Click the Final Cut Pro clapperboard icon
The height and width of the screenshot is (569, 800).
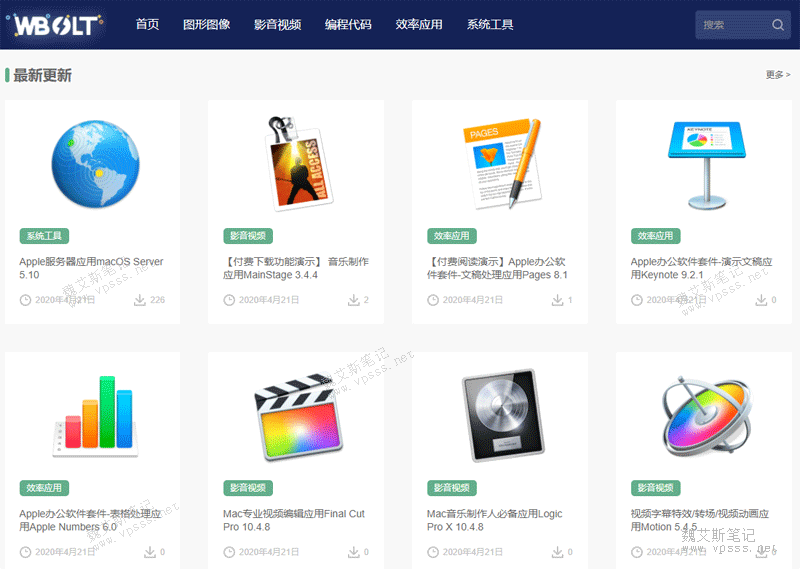point(296,415)
